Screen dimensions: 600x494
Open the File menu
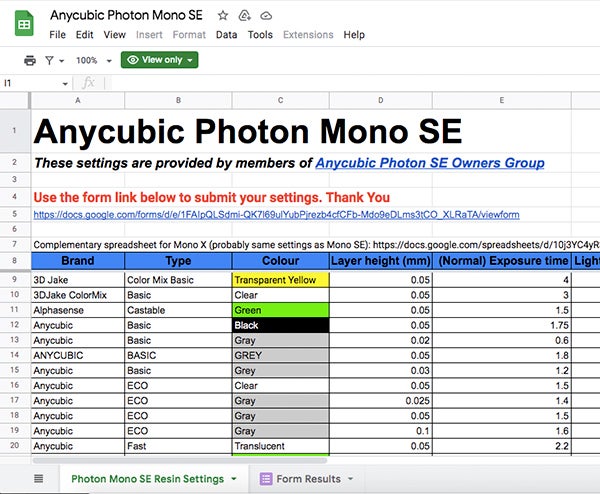point(57,35)
